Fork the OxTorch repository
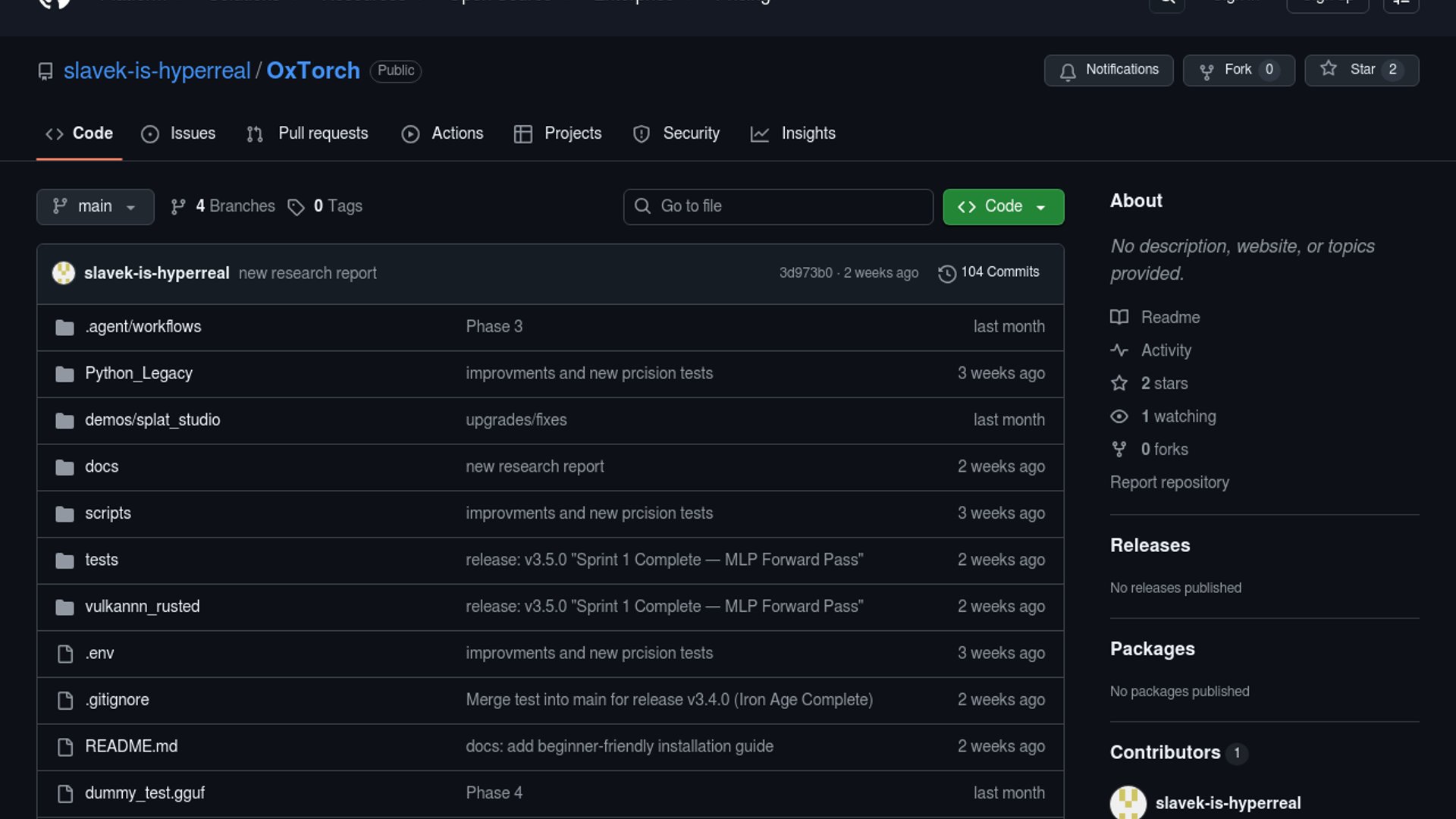 (1238, 70)
